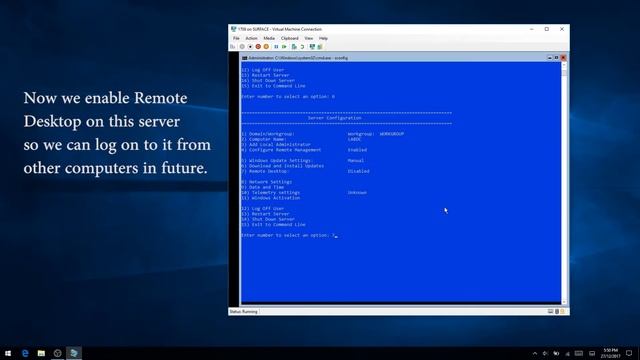Image resolution: width=640 pixels, height=360 pixels.
Task: Maximize the inner cmd.exe sconfig window
Action: click(x=556, y=58)
